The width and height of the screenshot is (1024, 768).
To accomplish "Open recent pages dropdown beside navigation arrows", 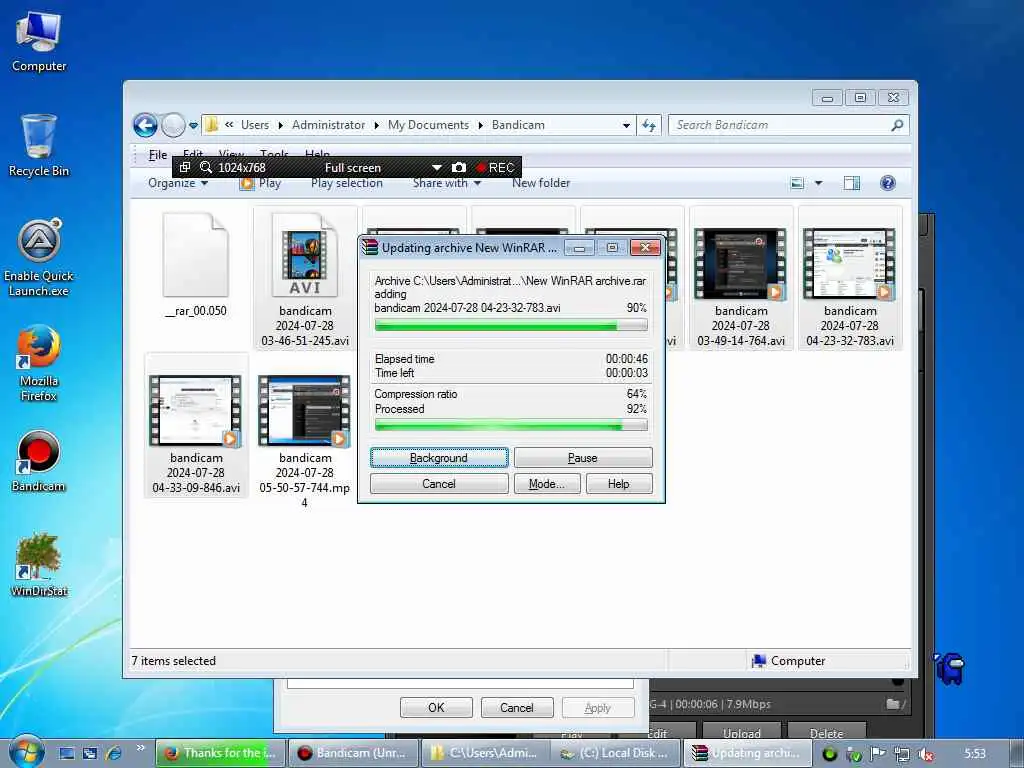I will (193, 125).
